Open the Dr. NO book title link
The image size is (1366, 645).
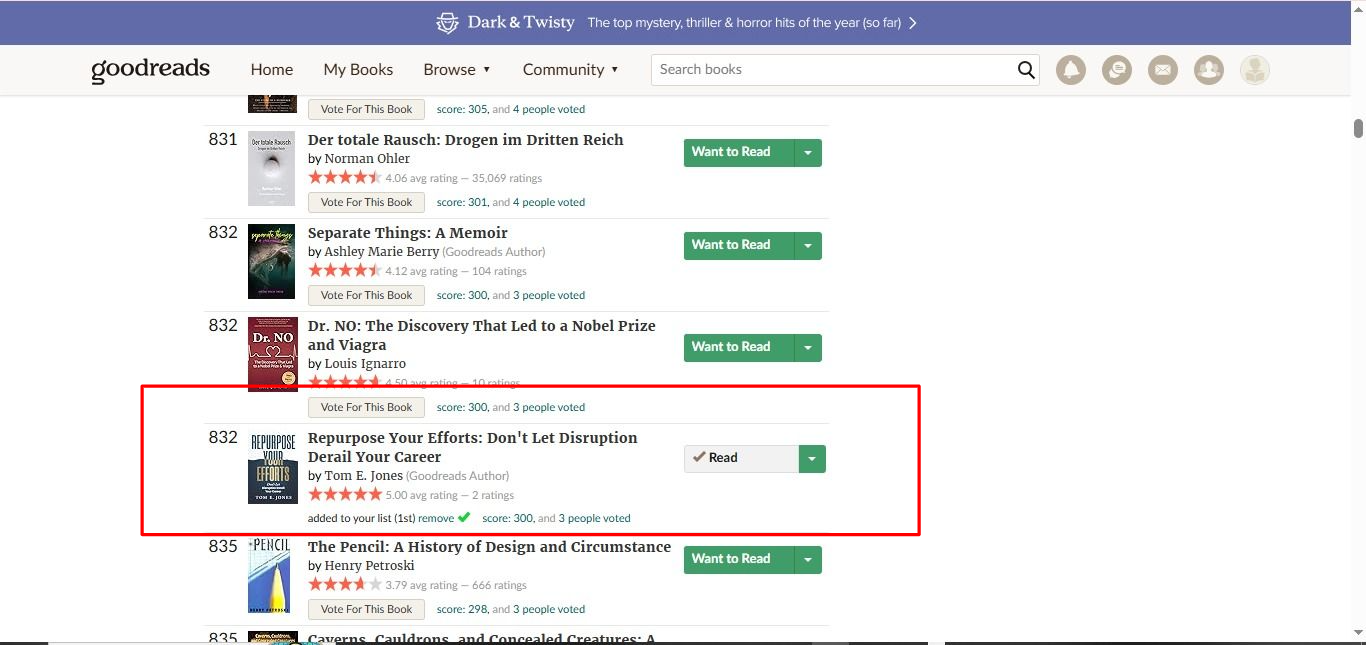(482, 335)
